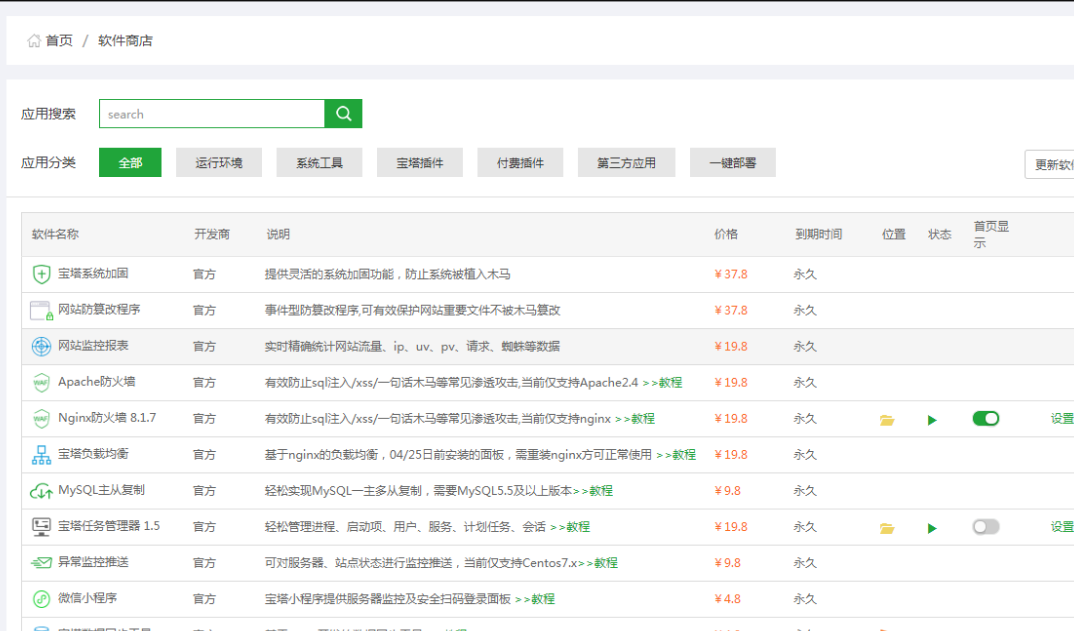Viewport: 1074px width, 631px height.
Task: Click the 网站防篡改程序 software name
Action: (x=99, y=310)
